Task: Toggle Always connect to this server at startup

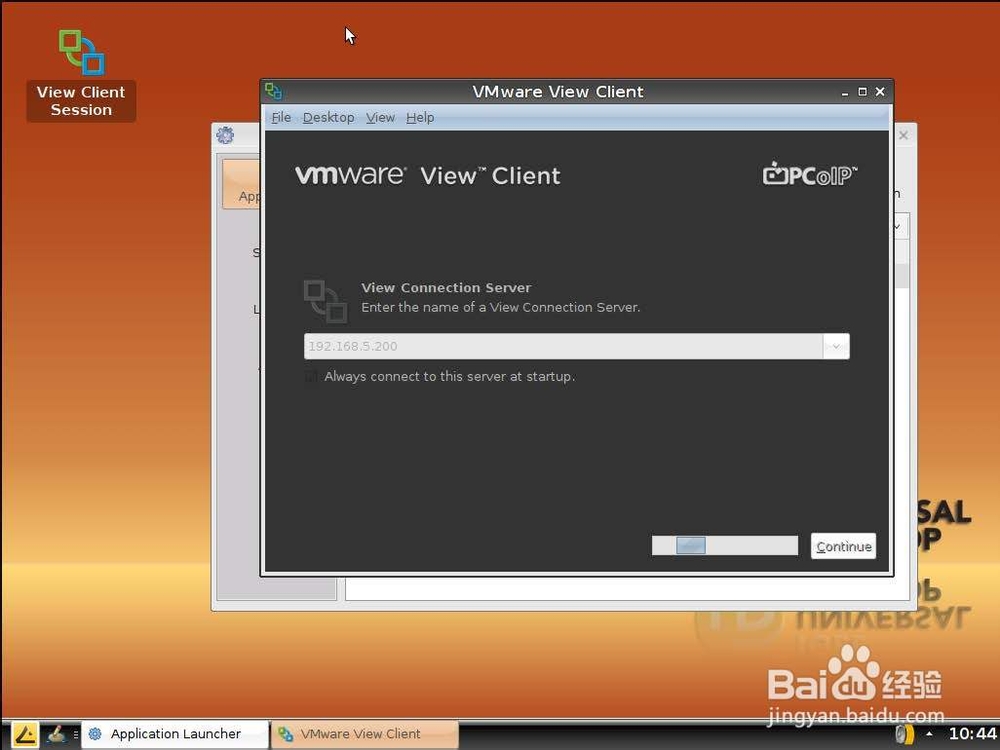Action: coord(311,376)
